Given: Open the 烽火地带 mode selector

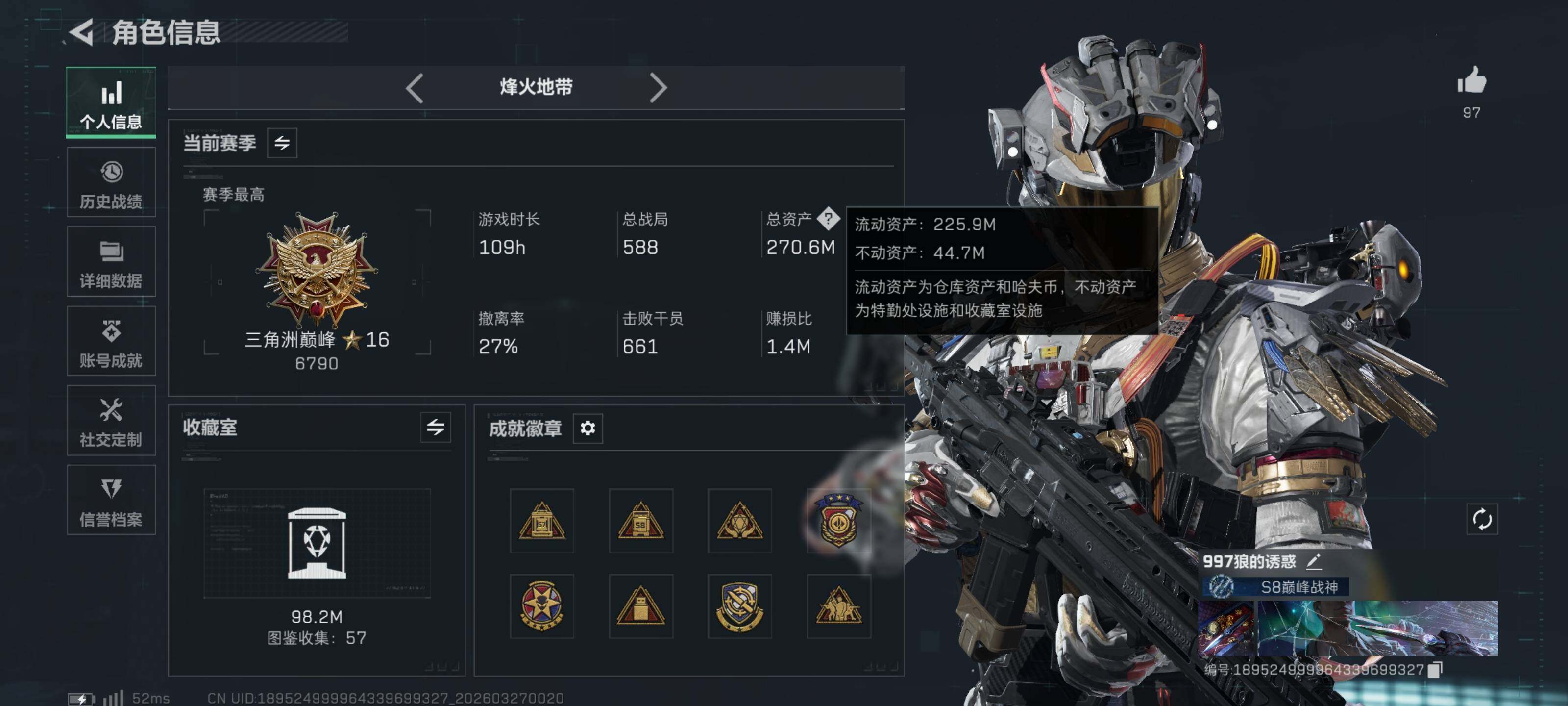Looking at the screenshot, I should coord(536,87).
